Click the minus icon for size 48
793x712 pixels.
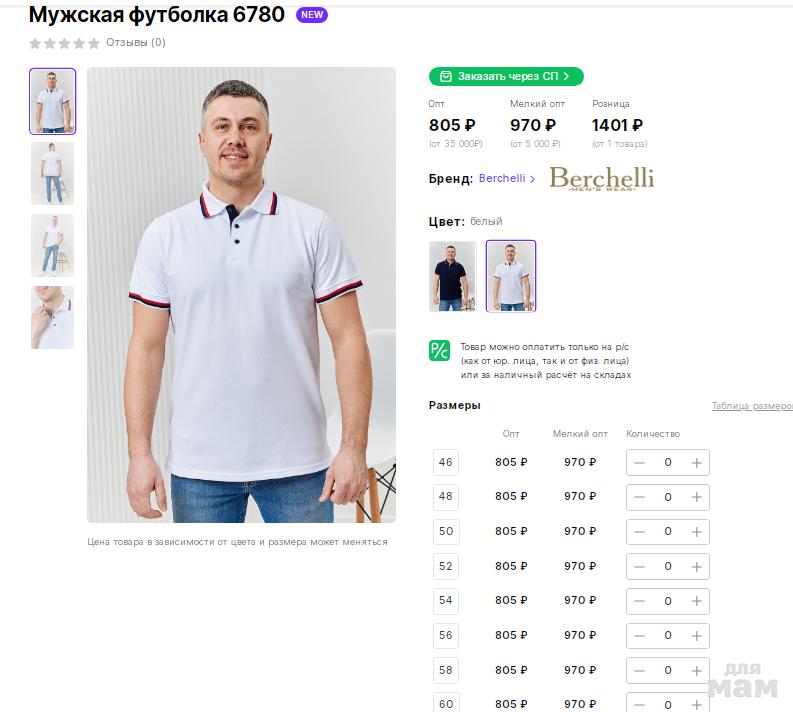click(639, 497)
